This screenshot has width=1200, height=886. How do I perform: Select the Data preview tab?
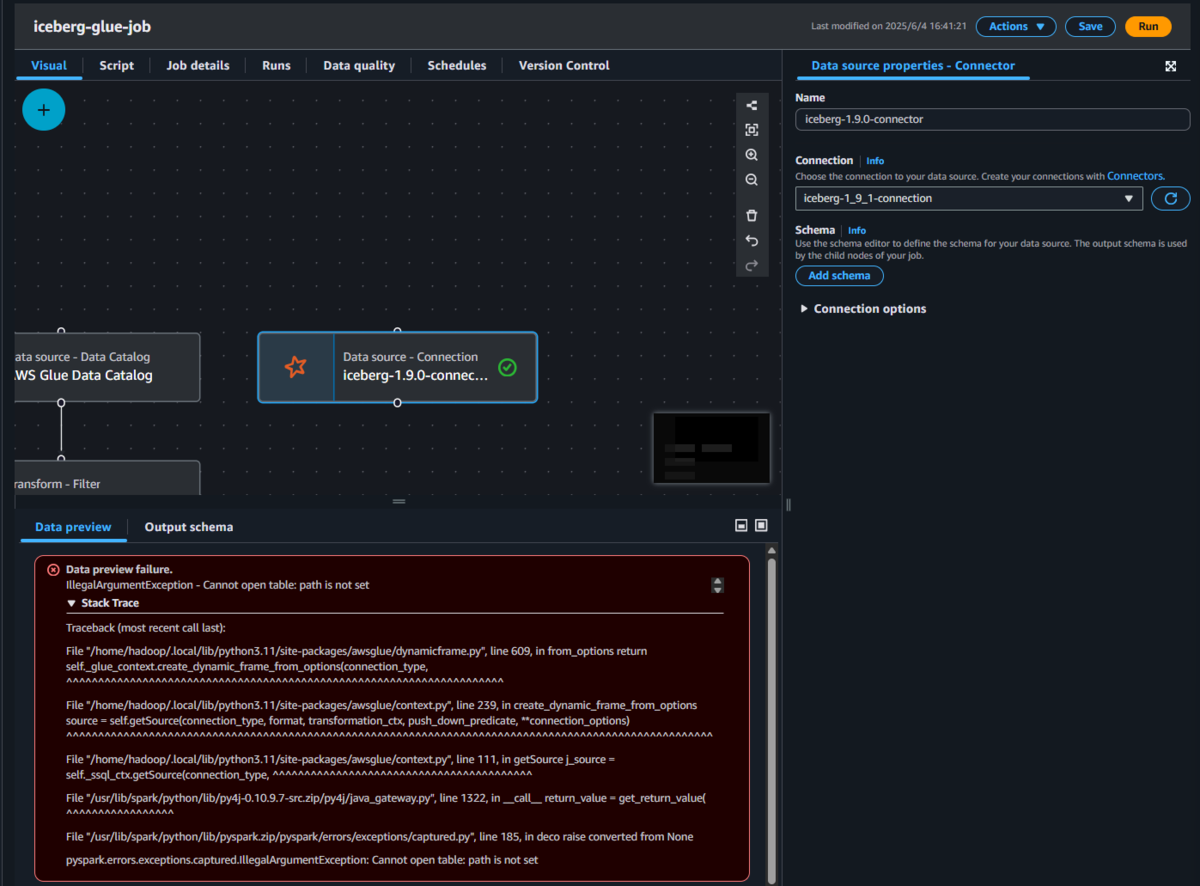73,527
